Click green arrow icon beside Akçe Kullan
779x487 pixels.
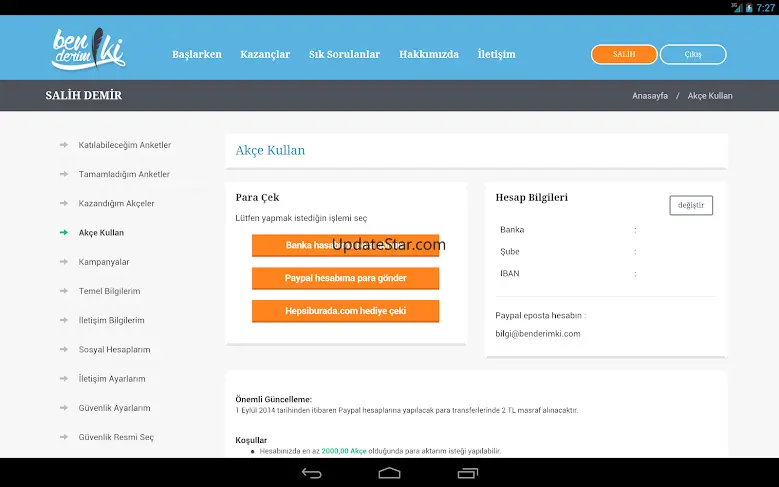(x=64, y=233)
